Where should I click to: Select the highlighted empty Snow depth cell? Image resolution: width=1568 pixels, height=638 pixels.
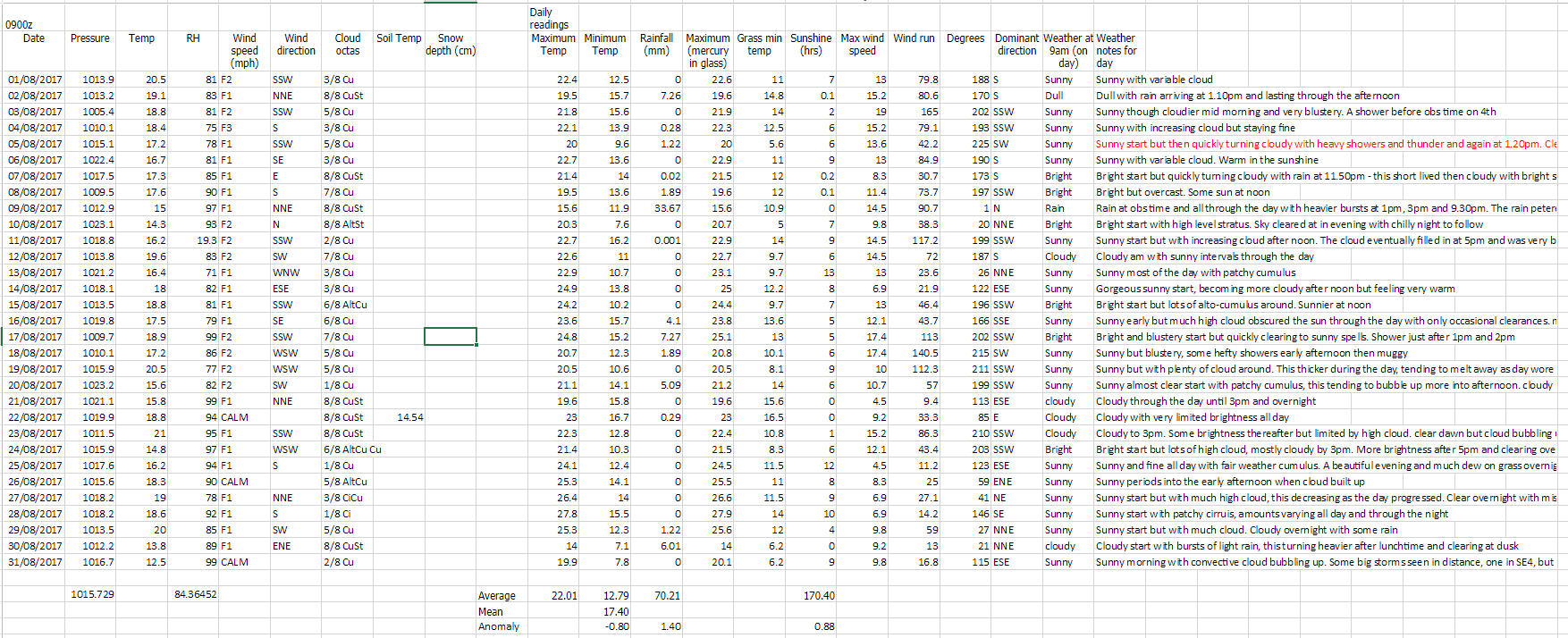[x=450, y=337]
